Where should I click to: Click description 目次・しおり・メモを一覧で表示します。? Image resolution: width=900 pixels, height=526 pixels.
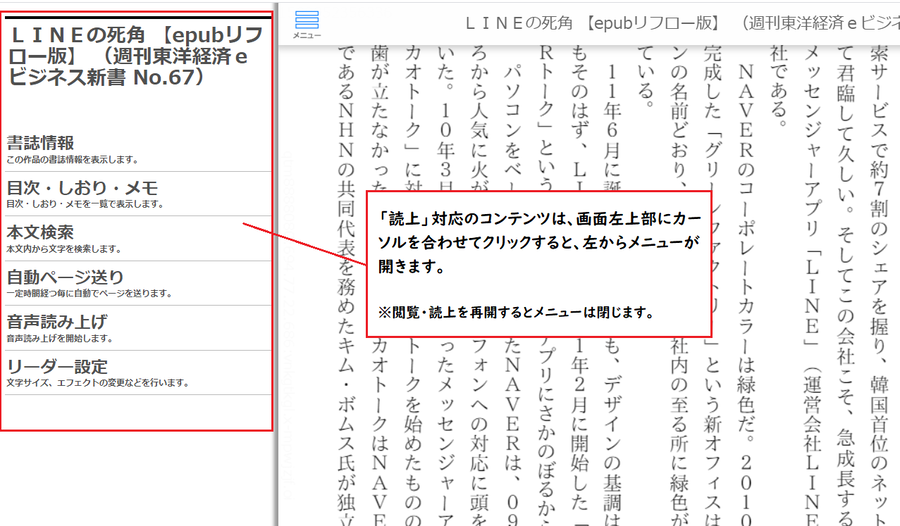pos(85,204)
